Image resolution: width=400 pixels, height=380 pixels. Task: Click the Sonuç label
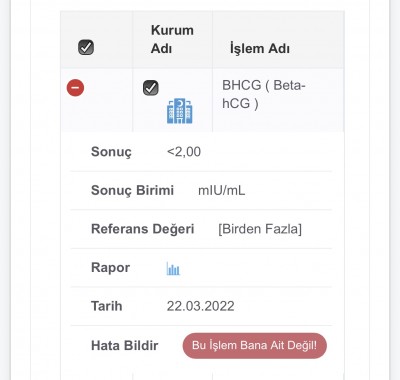coord(111,152)
